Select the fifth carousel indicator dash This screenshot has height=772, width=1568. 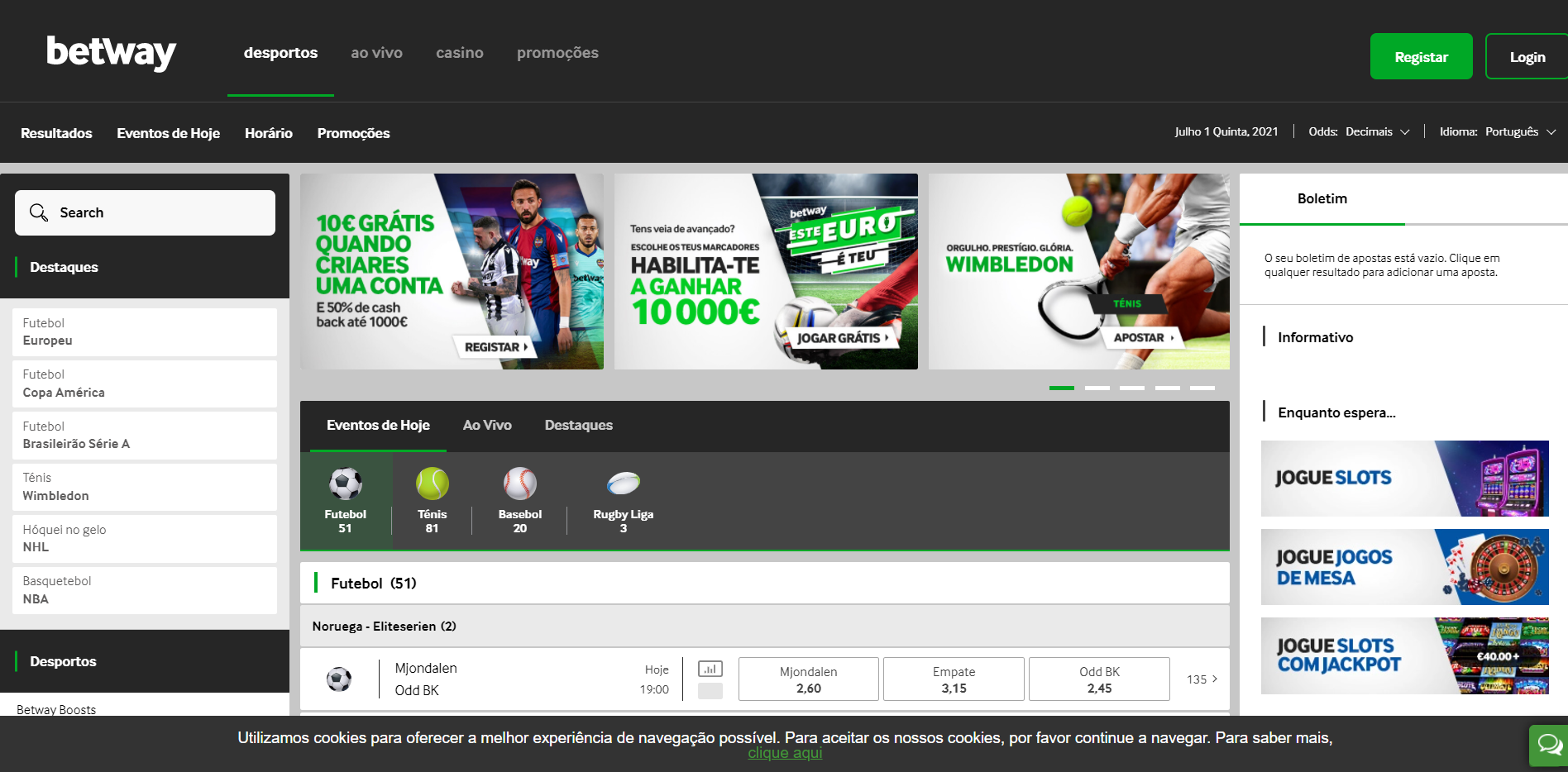(1202, 388)
